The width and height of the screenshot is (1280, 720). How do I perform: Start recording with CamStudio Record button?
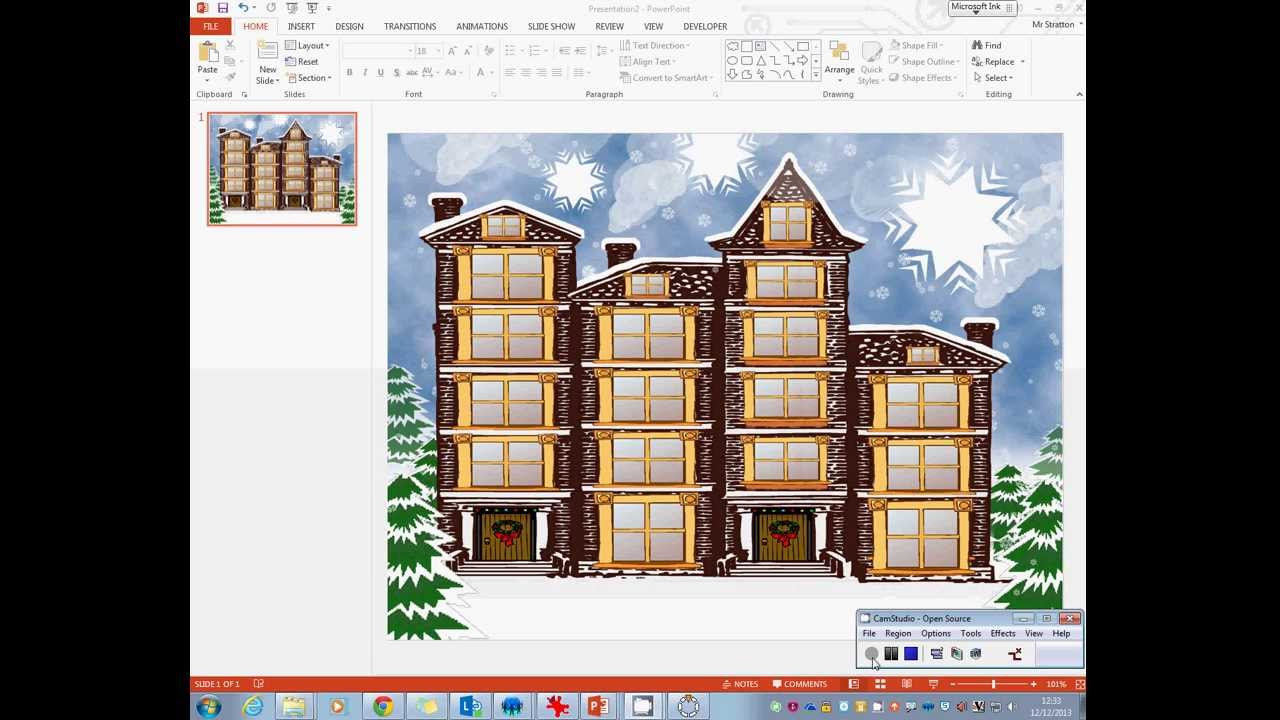pyautogui.click(x=872, y=654)
